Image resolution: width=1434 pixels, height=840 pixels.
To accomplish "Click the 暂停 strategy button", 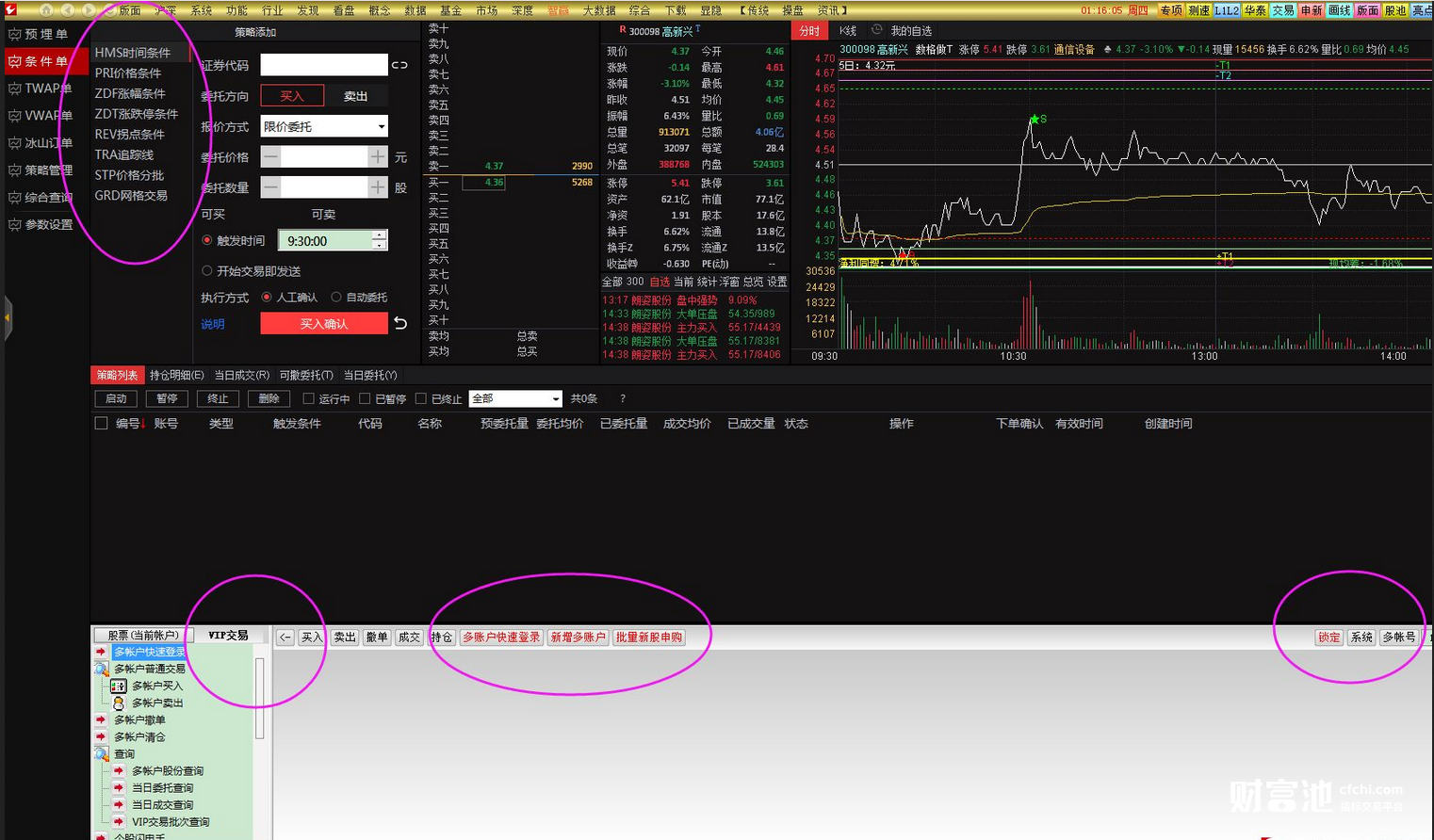I will point(167,399).
